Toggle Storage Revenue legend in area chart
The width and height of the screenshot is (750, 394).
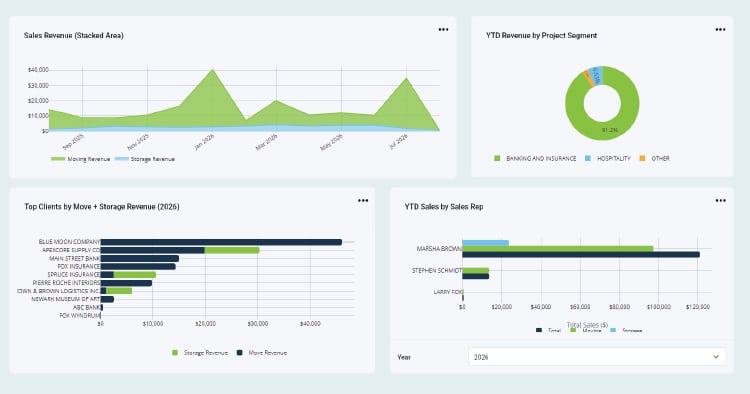coord(145,159)
